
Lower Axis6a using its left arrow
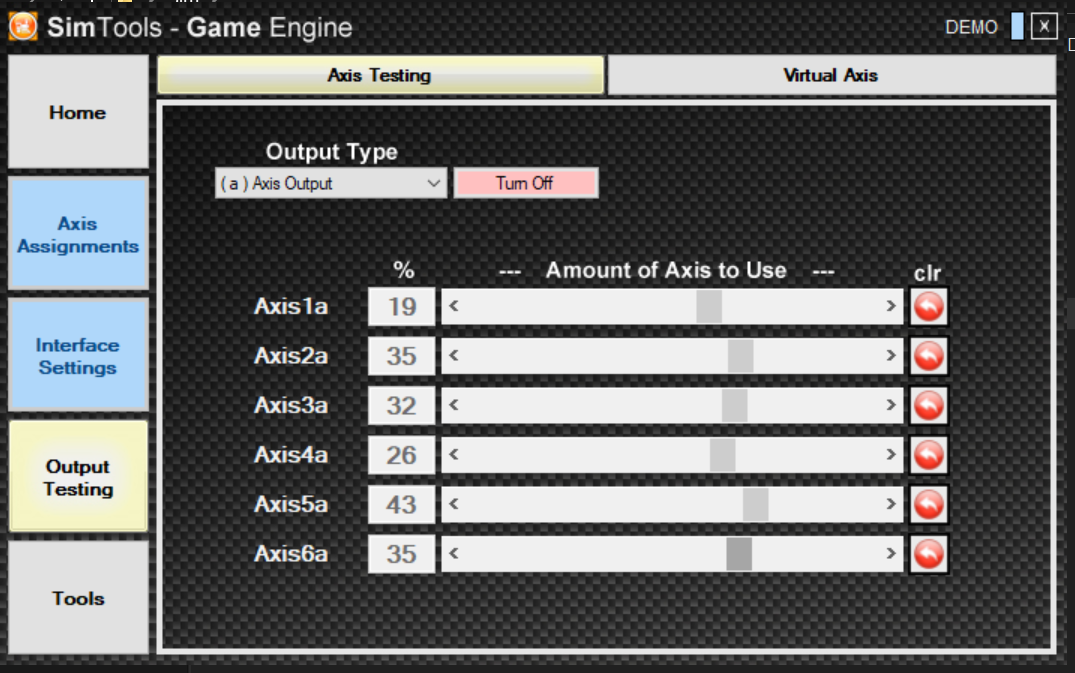453,554
